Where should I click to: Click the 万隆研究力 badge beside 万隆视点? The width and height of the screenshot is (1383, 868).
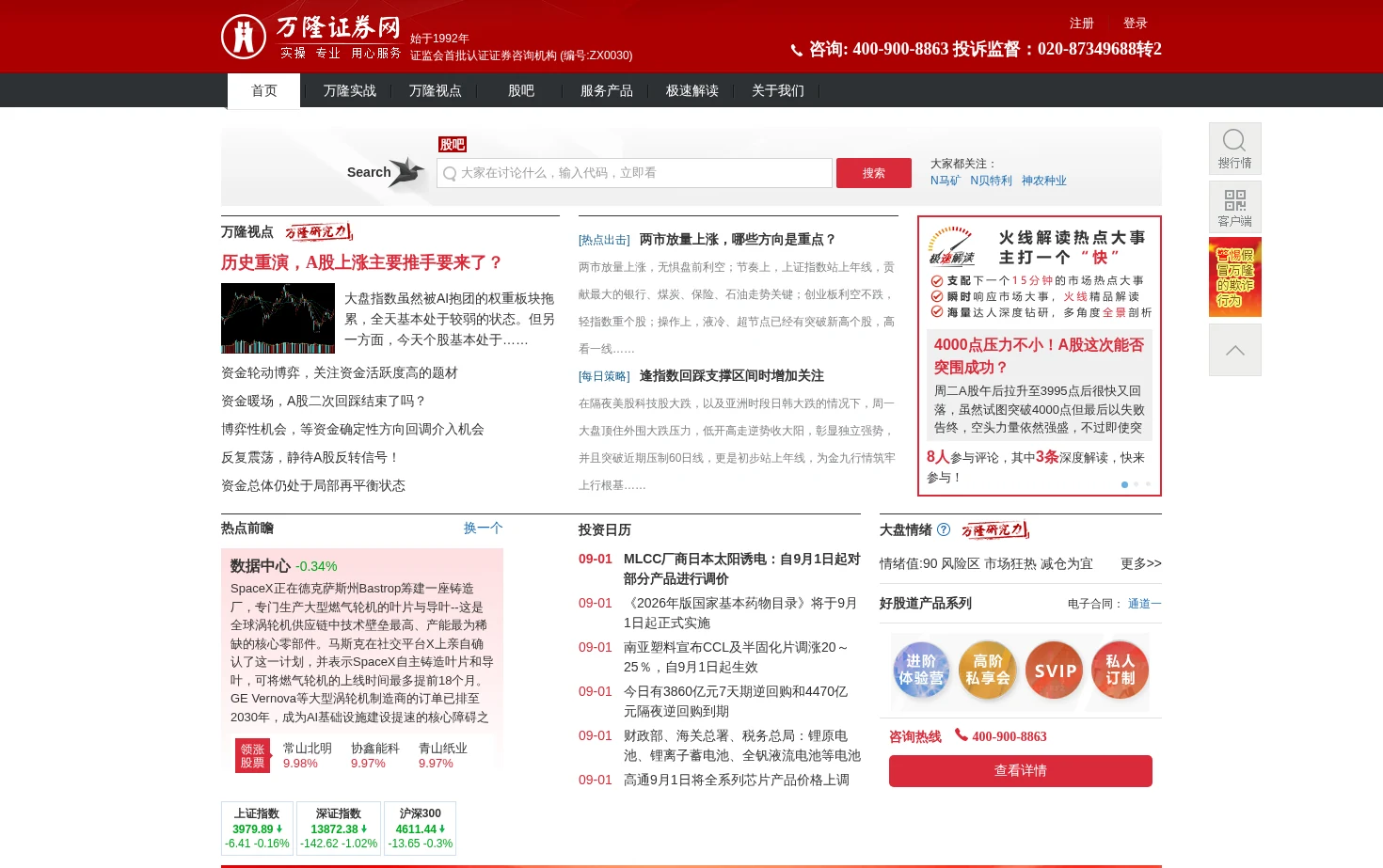(319, 231)
